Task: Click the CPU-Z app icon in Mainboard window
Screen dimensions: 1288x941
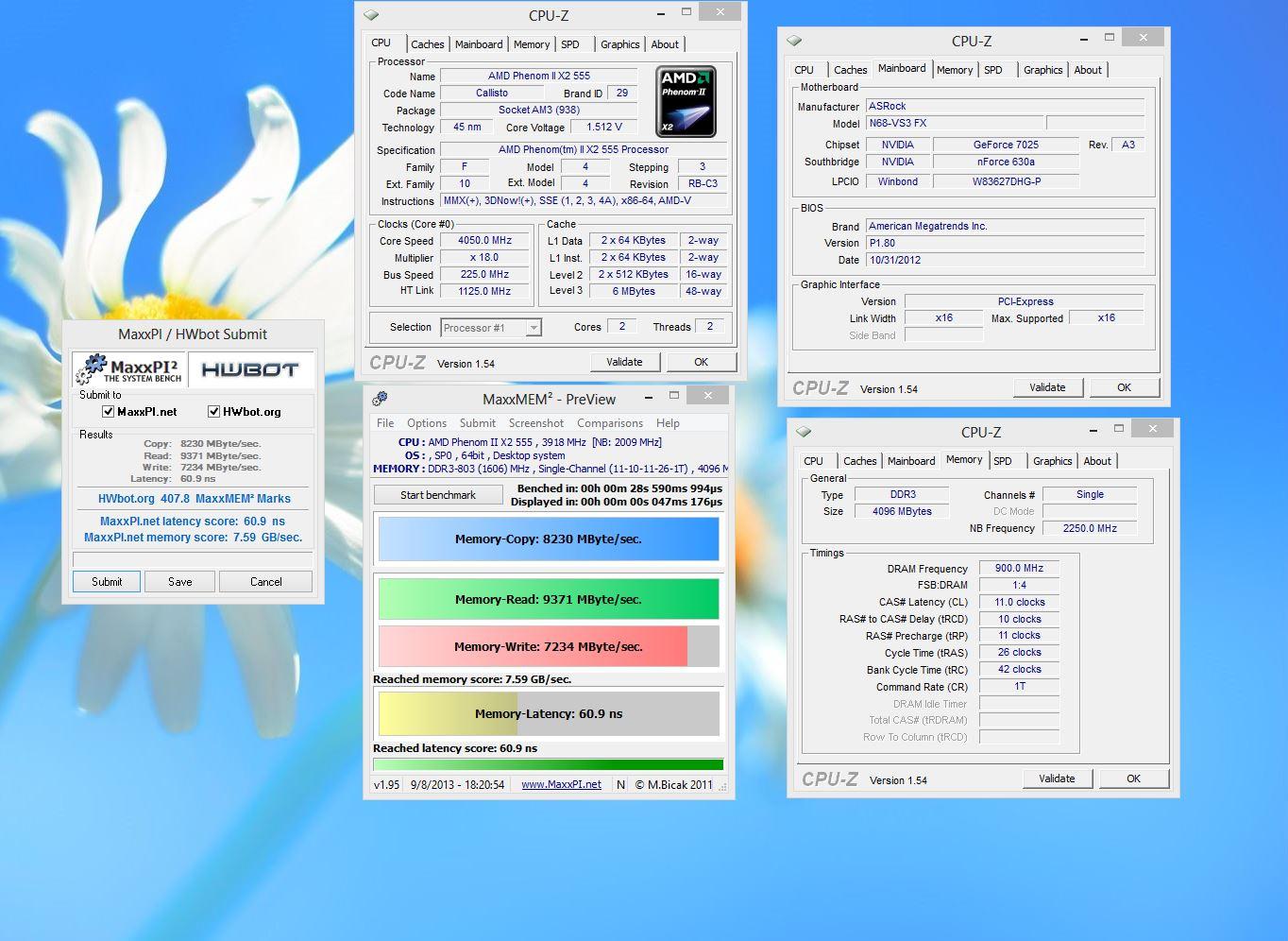Action: coord(794,41)
